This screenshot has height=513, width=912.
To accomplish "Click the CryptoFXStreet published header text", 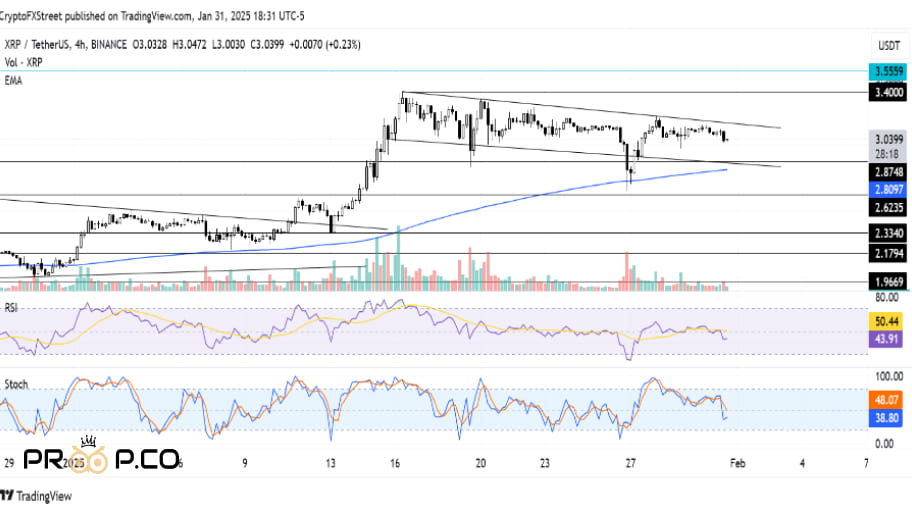I will (151, 16).
